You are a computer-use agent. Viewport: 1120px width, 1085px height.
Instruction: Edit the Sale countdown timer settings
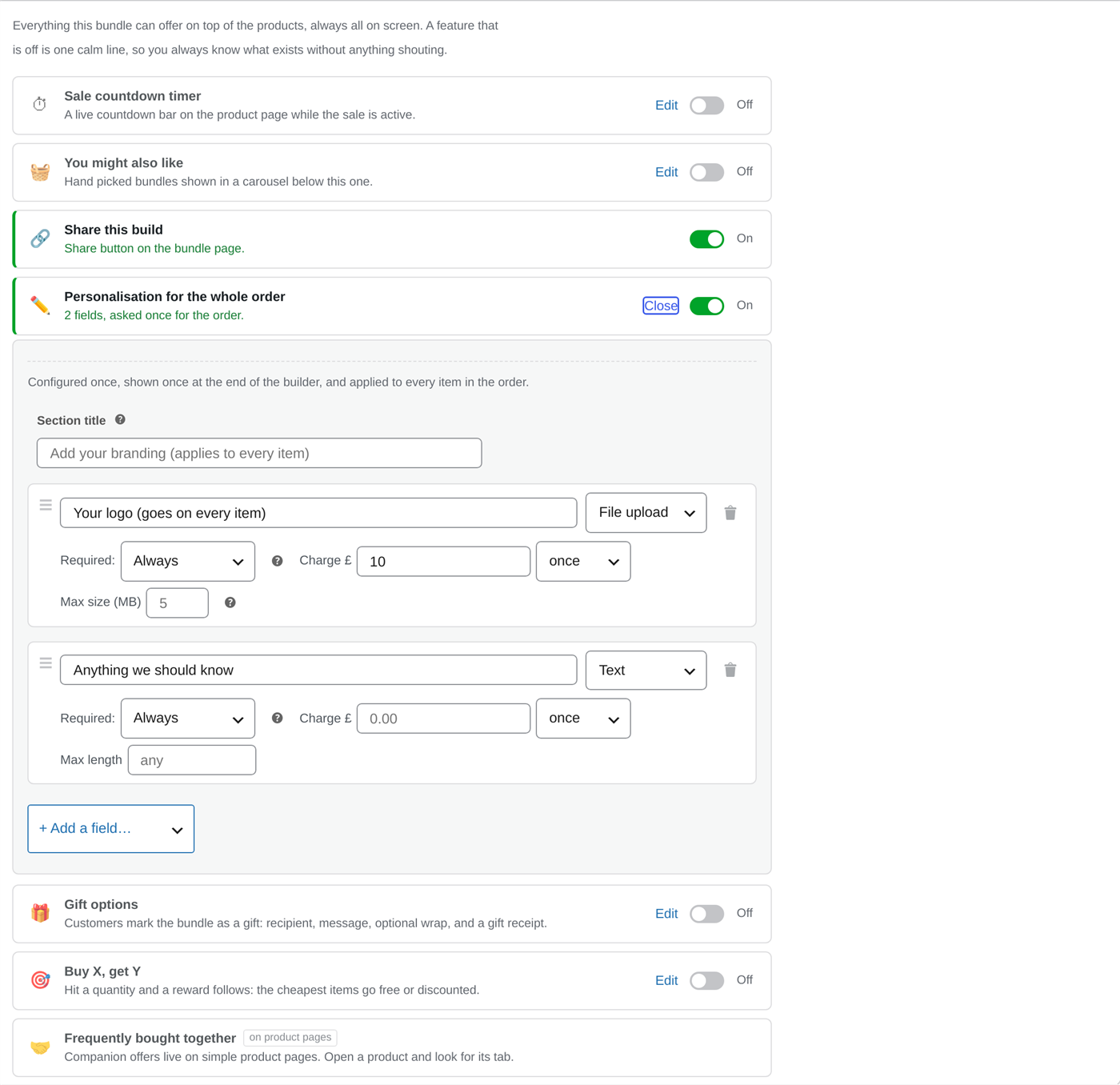point(666,105)
